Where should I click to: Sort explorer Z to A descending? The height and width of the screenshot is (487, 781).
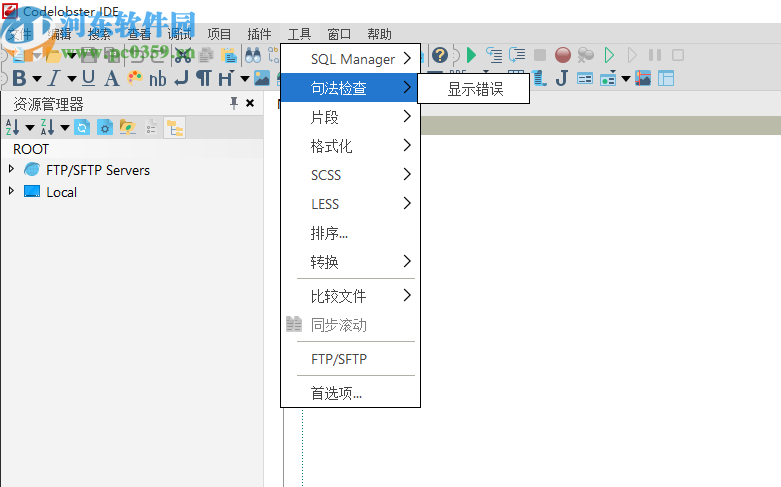pyautogui.click(x=47, y=127)
